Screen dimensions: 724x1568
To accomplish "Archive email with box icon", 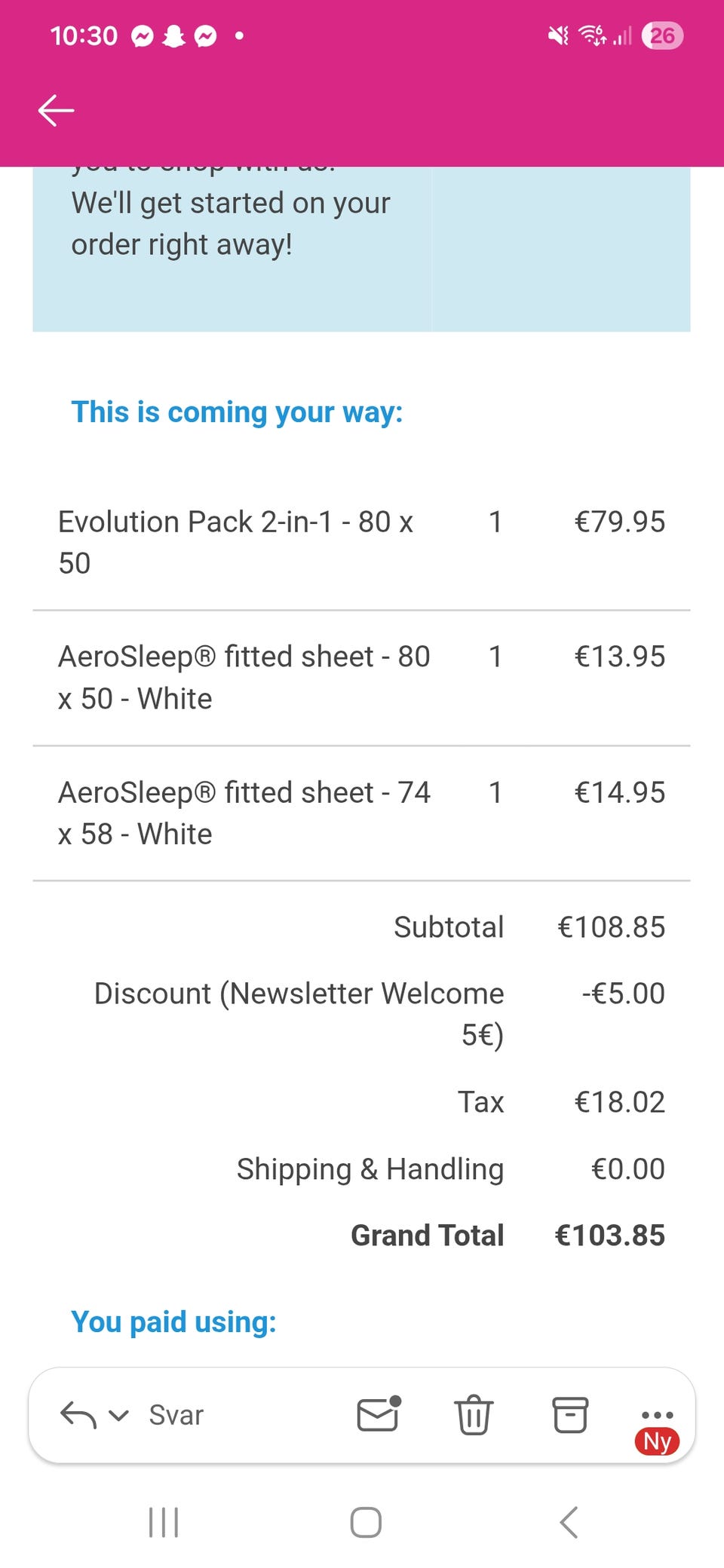I will click(x=570, y=1415).
